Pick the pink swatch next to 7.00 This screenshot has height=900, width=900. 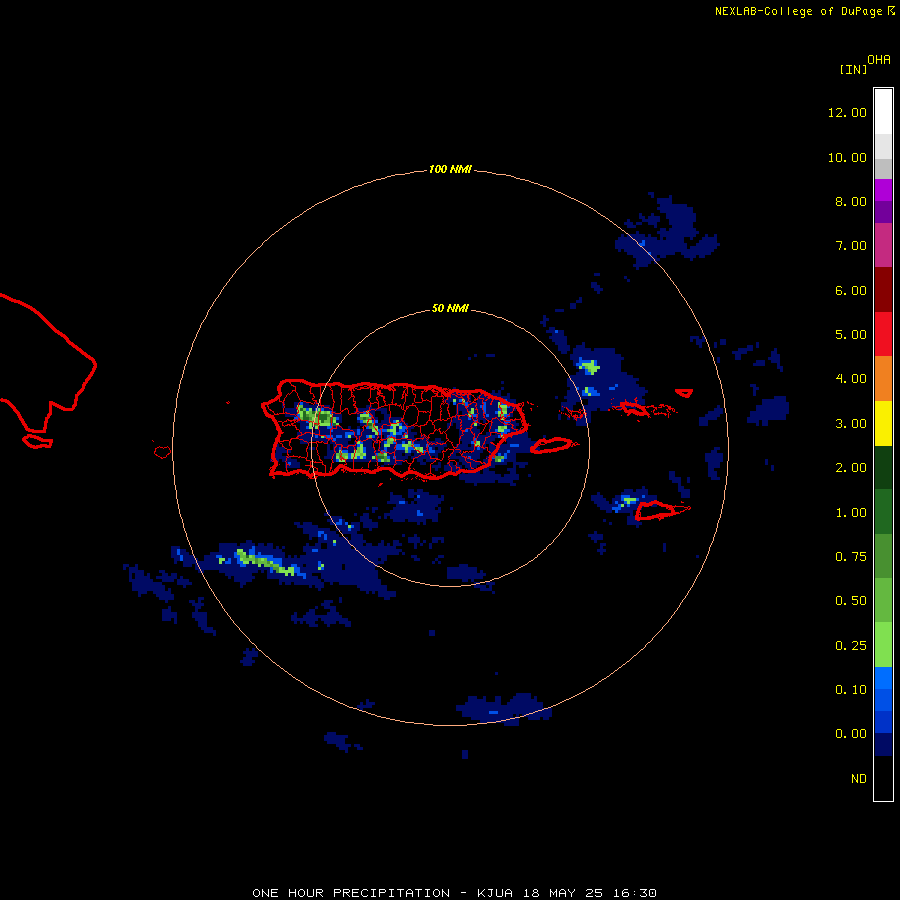point(883,245)
